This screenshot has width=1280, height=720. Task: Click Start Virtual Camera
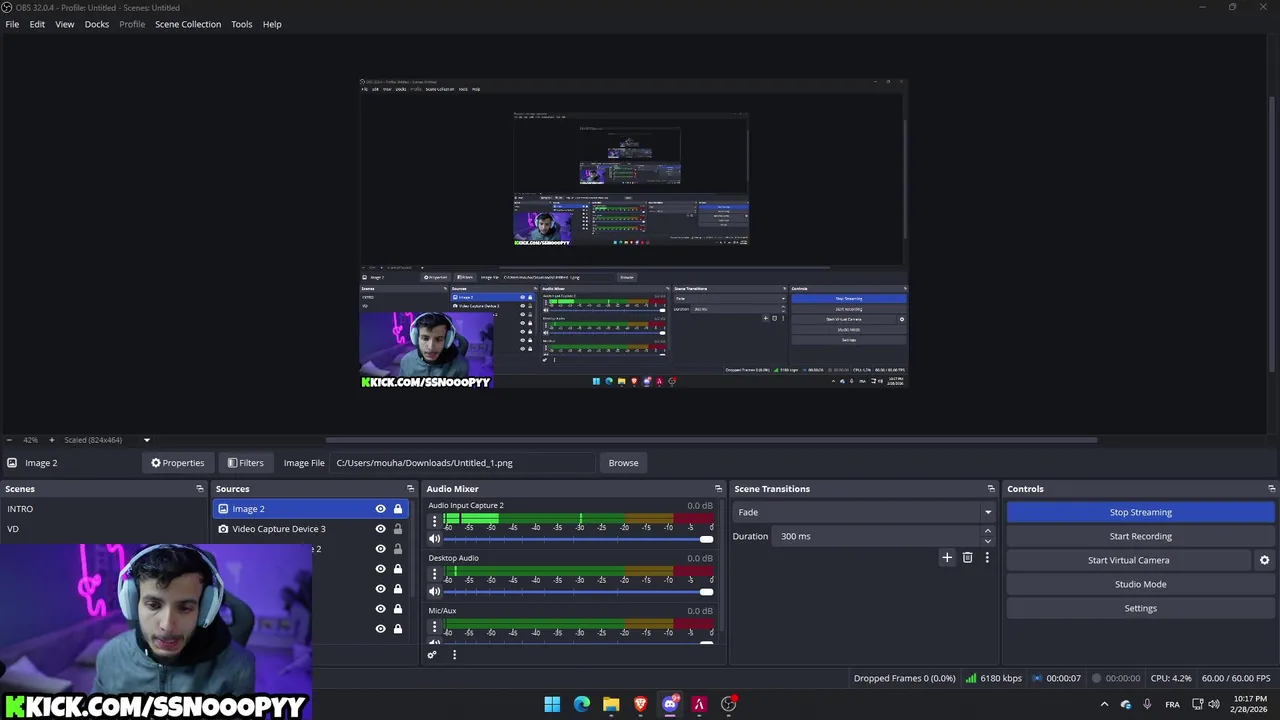coord(1128,560)
